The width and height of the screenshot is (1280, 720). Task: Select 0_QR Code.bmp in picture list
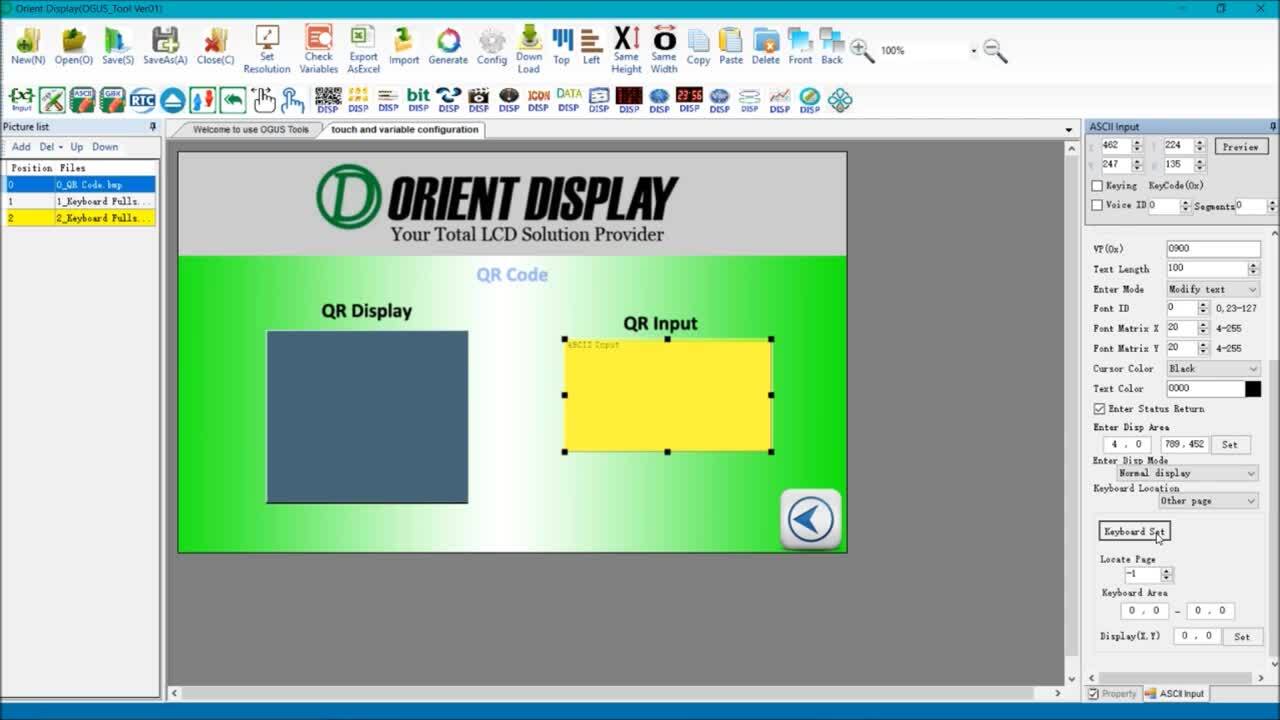[x=80, y=185]
